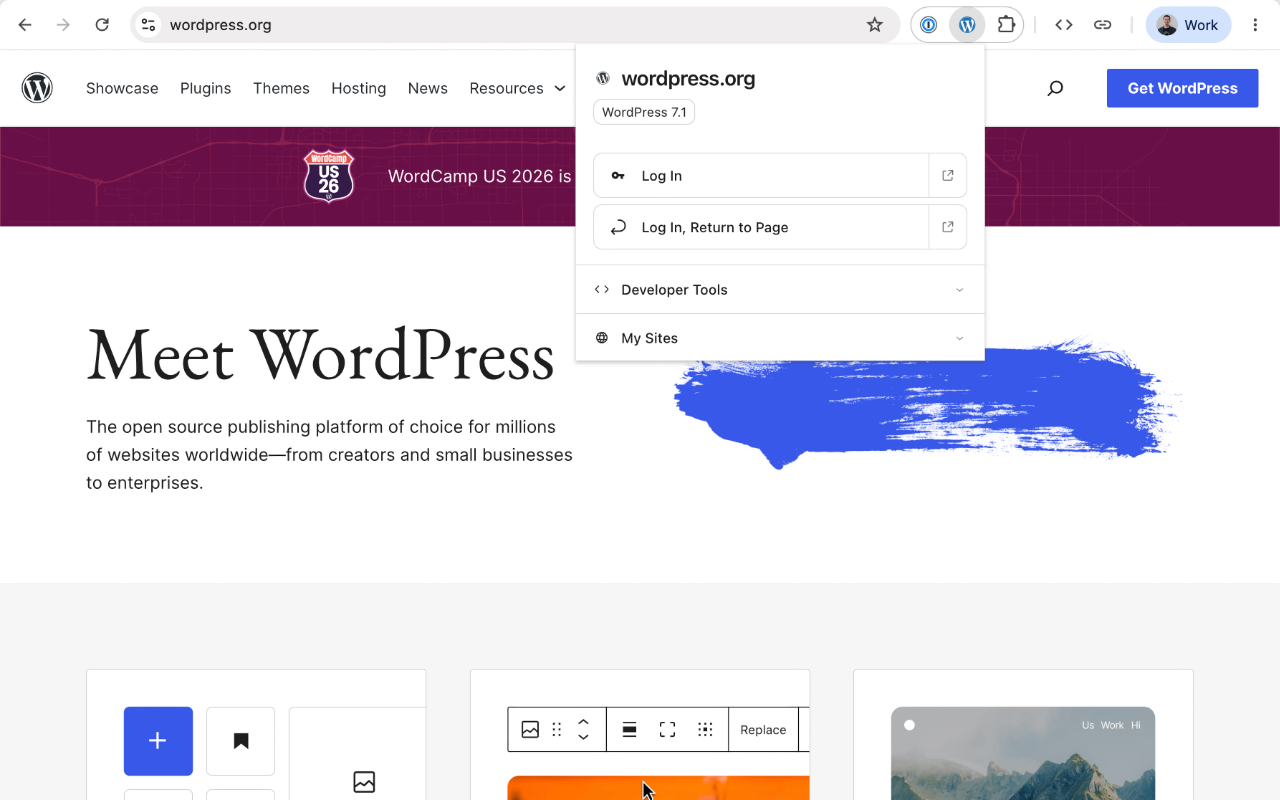Click the dotted grid toolbar icon
Viewport: 1280px width, 800px height.
click(705, 730)
